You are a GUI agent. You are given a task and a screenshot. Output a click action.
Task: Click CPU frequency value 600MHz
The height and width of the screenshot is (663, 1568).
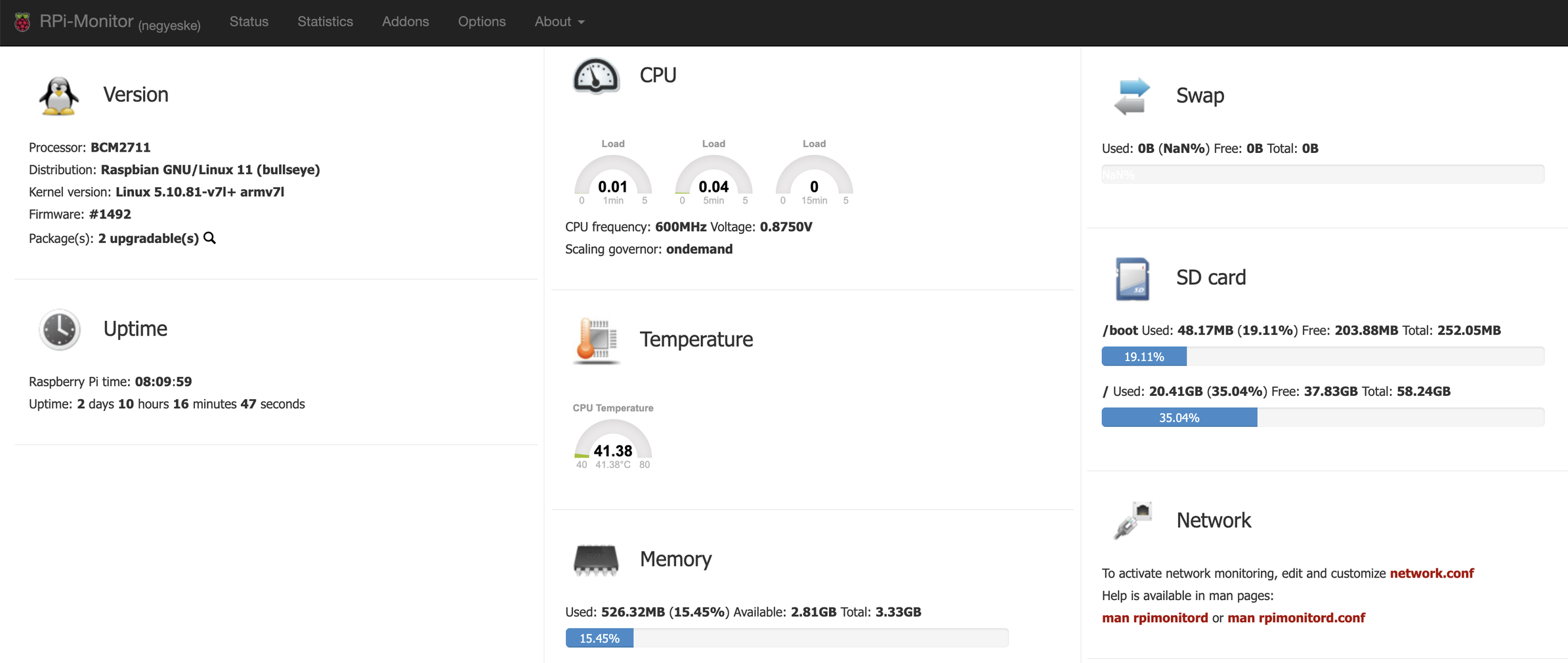tap(681, 227)
